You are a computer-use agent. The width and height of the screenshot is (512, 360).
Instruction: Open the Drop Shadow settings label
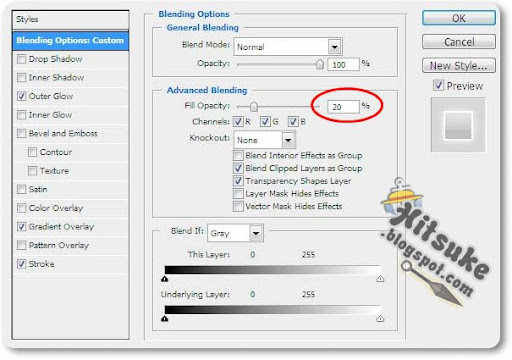point(55,59)
